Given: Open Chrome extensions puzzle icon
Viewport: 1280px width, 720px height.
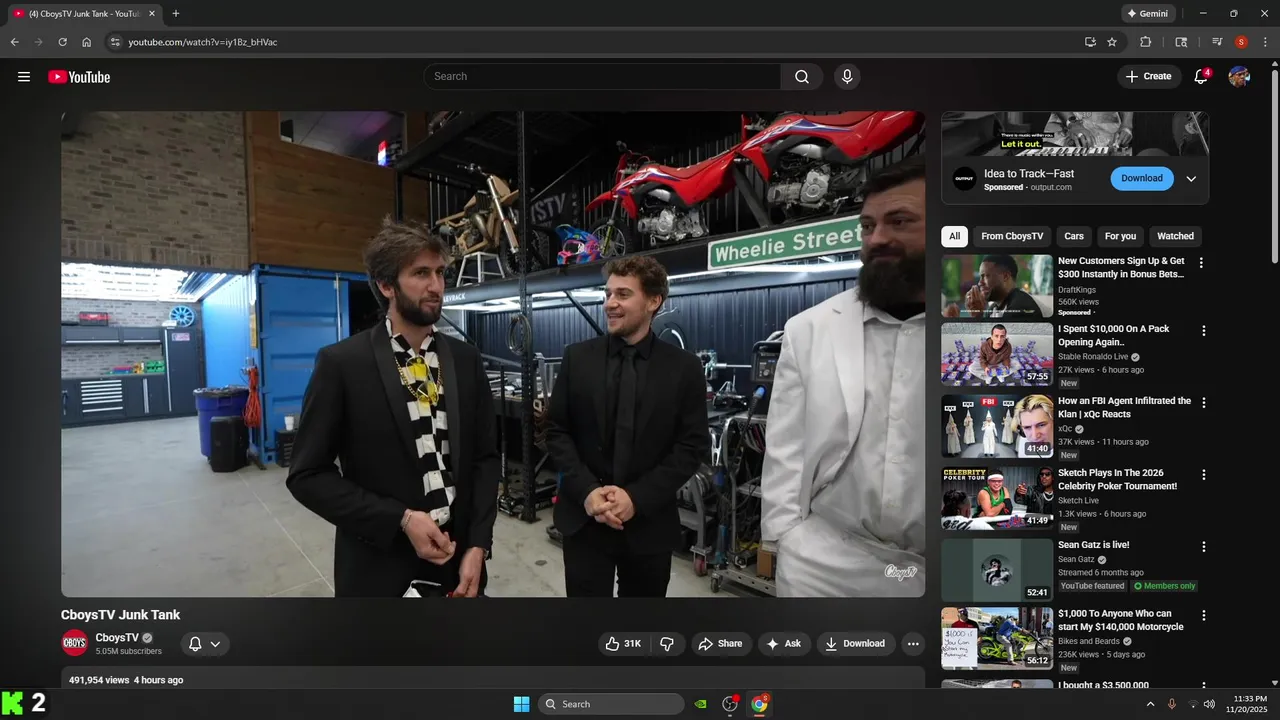Looking at the screenshot, I should [x=1146, y=42].
